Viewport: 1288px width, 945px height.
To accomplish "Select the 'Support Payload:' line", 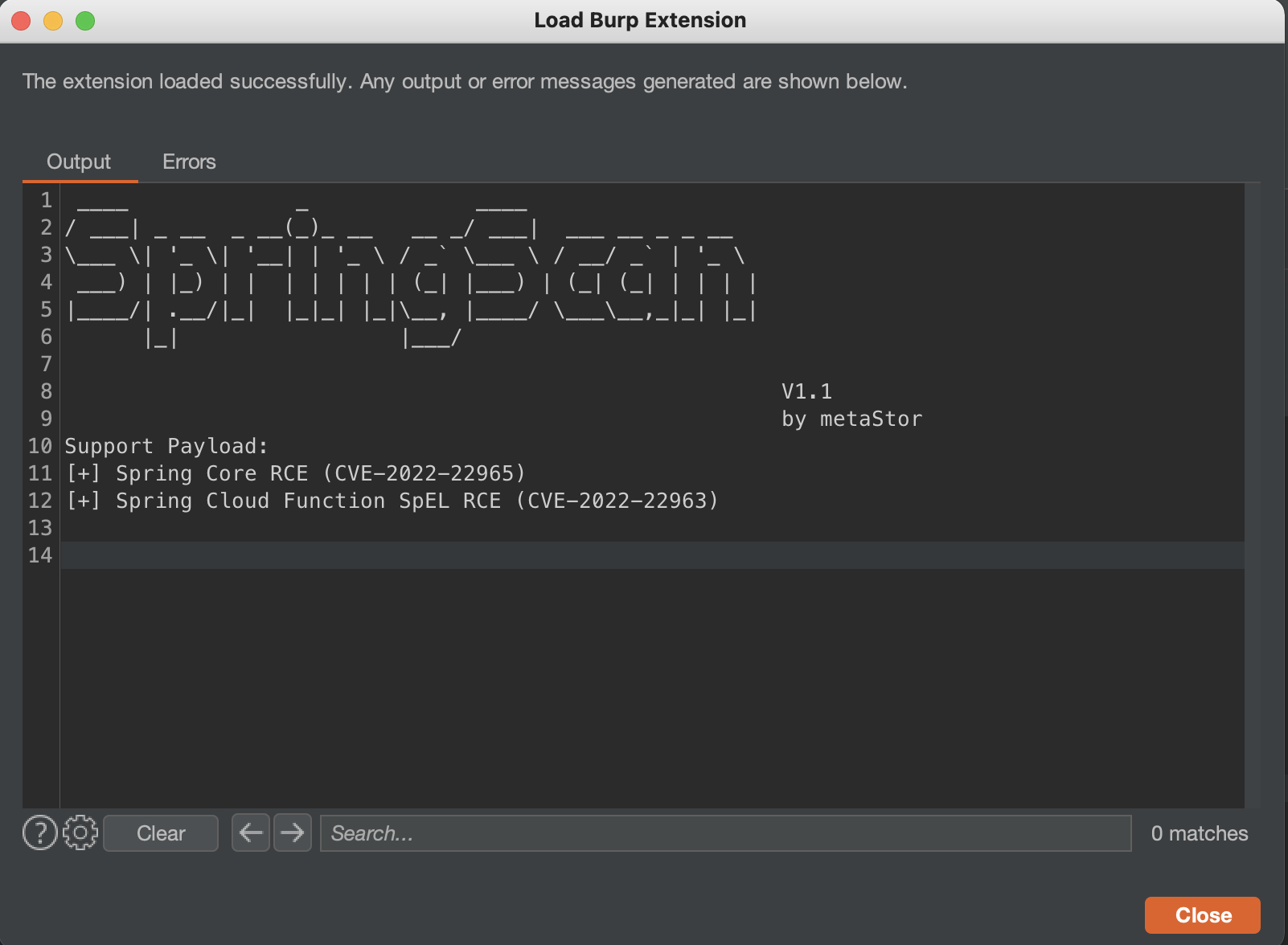I will pyautogui.click(x=166, y=446).
